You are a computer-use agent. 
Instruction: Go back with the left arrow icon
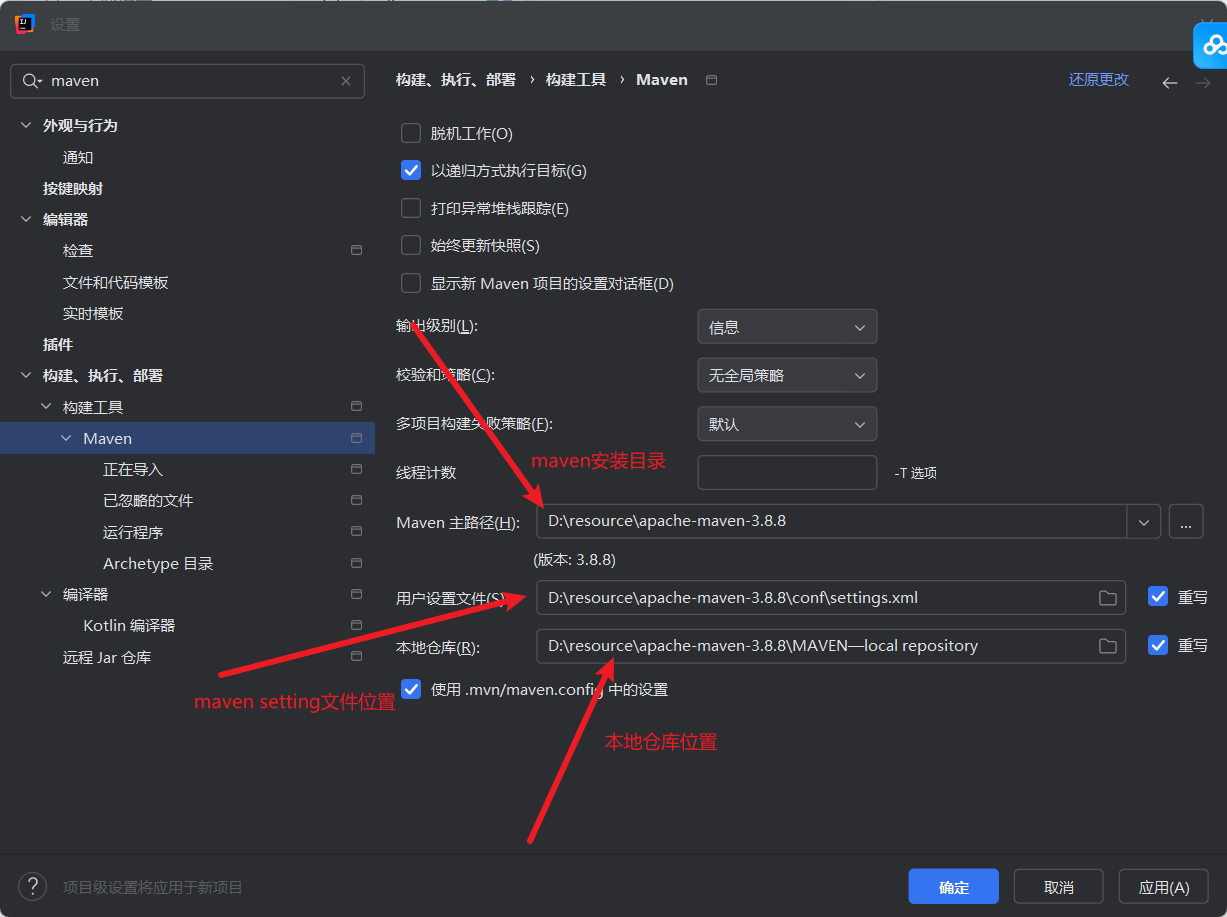click(x=1169, y=82)
